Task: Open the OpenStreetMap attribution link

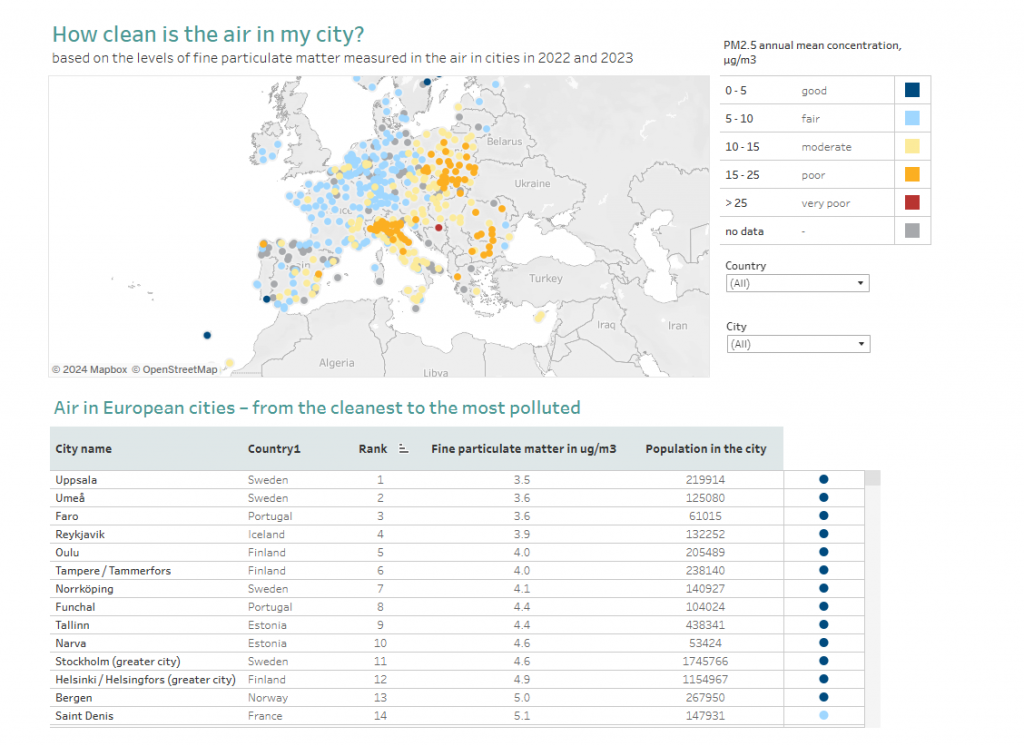Action: tap(179, 369)
